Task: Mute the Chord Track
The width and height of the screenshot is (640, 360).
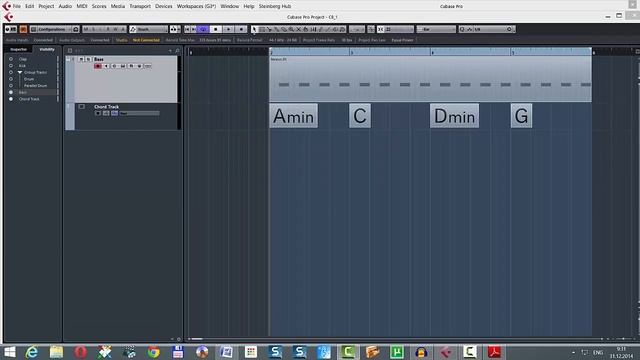Action: 82,107
